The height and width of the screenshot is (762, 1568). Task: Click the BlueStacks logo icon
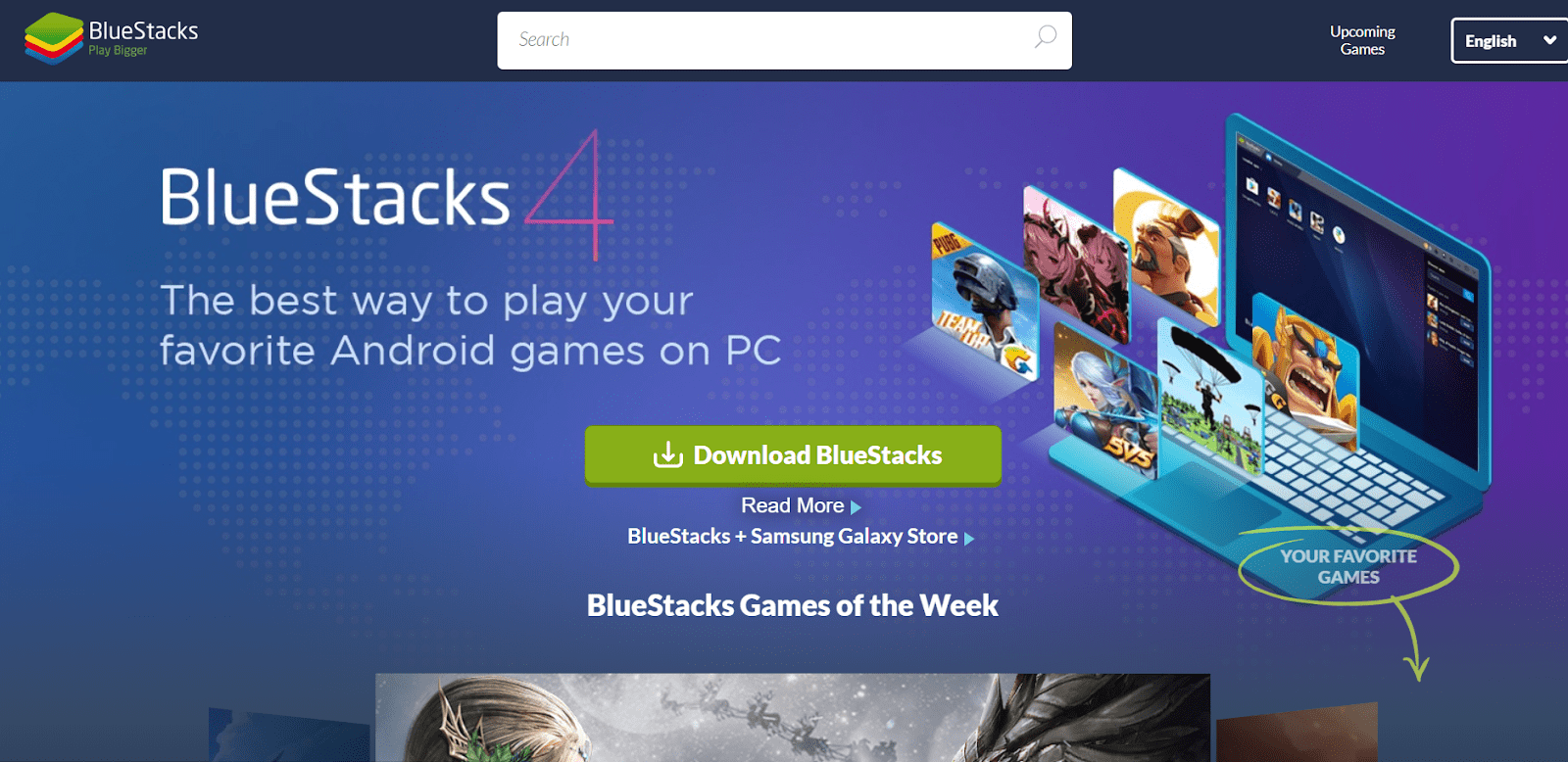point(54,39)
